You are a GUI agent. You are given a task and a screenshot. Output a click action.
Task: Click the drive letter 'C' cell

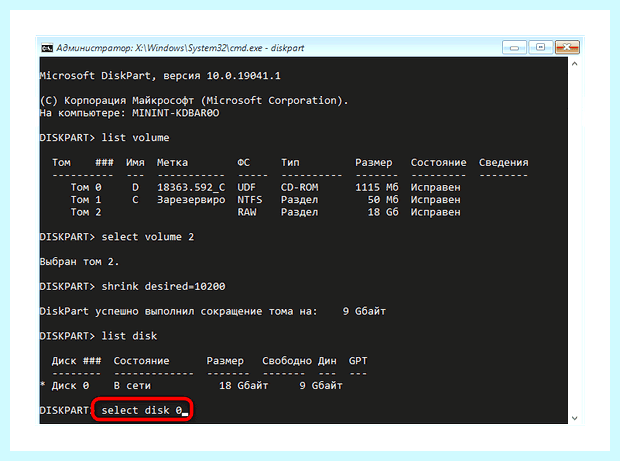(x=135, y=200)
